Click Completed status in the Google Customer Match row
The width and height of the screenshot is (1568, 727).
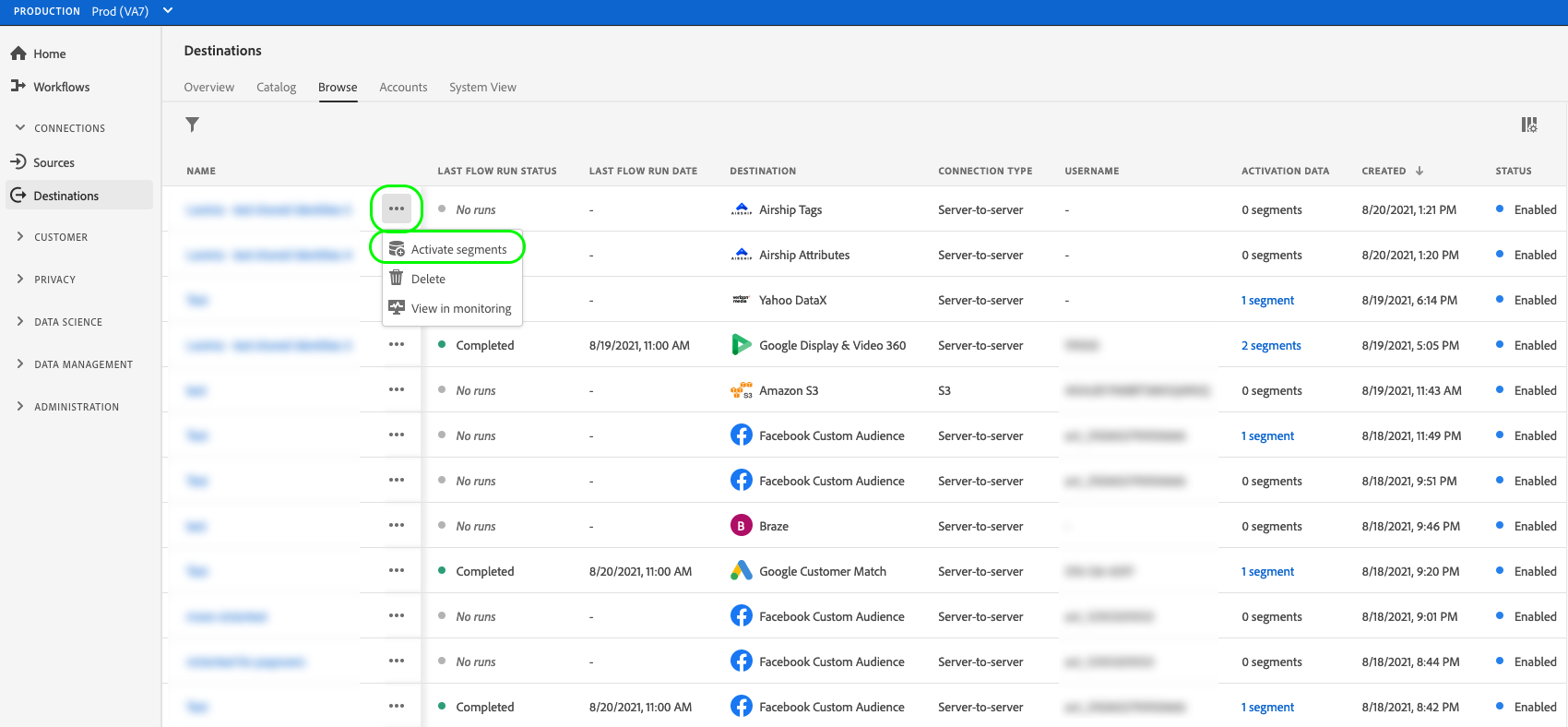pos(484,571)
